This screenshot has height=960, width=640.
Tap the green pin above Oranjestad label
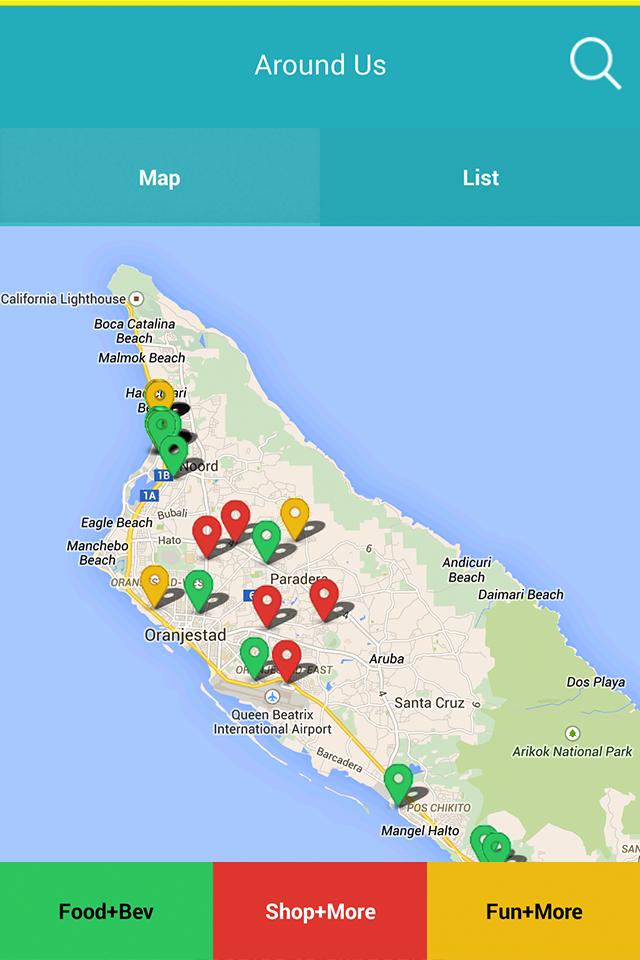click(198, 590)
